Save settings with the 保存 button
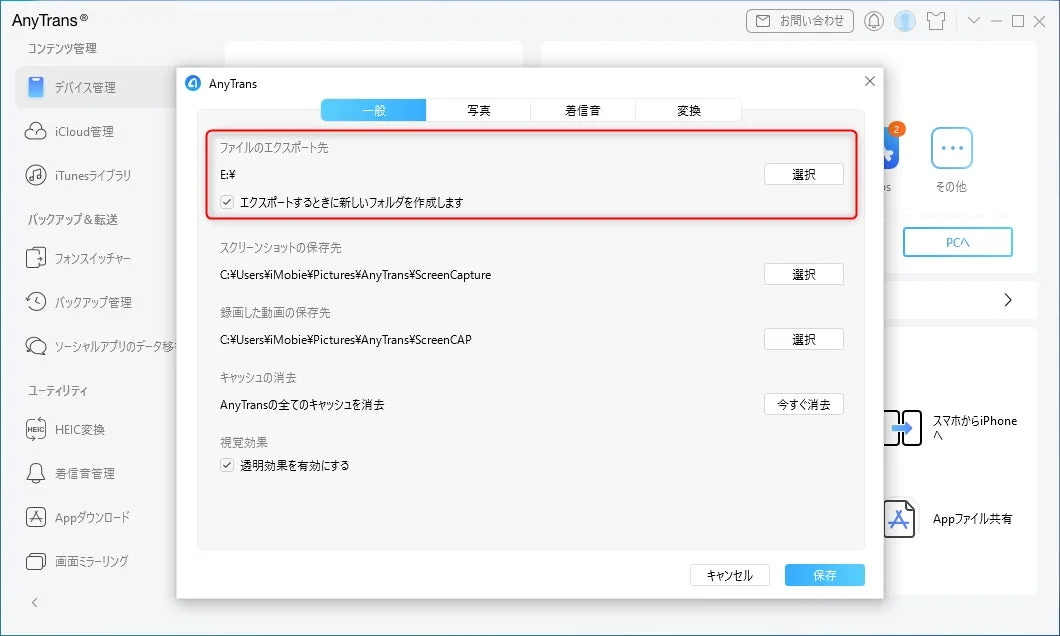This screenshot has height=636, width=1060. [825, 575]
